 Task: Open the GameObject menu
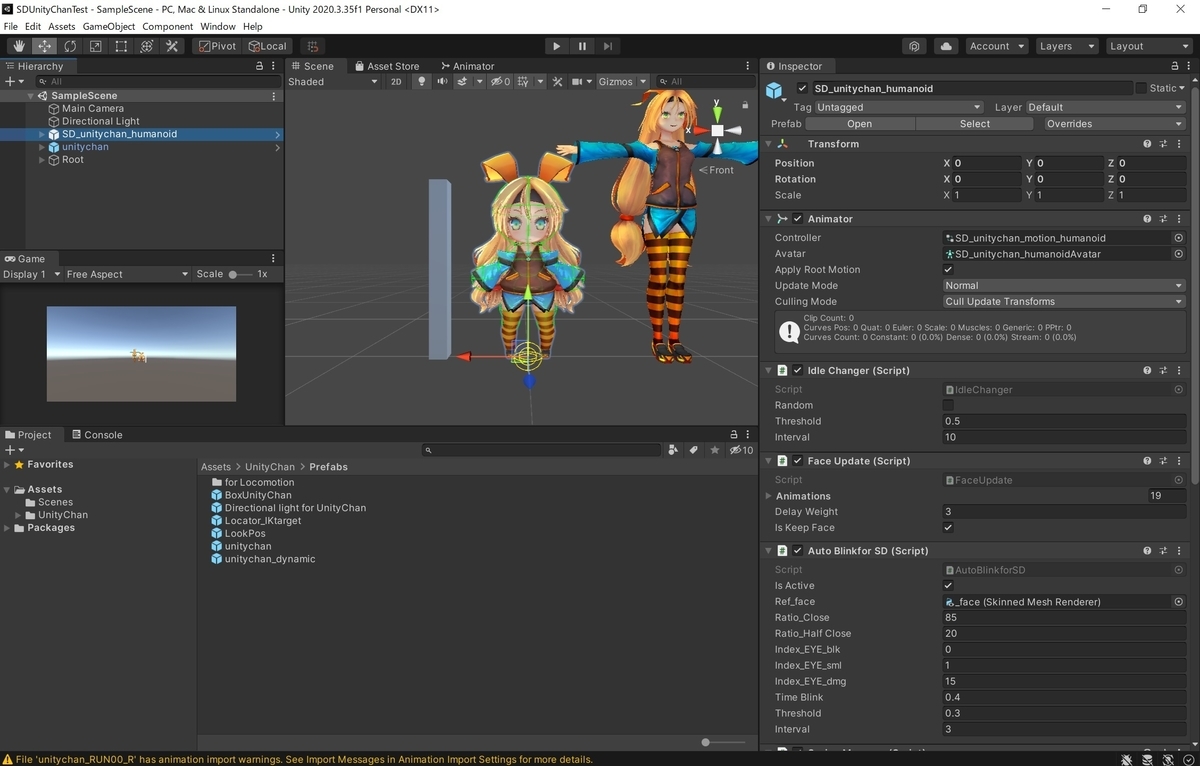109,26
